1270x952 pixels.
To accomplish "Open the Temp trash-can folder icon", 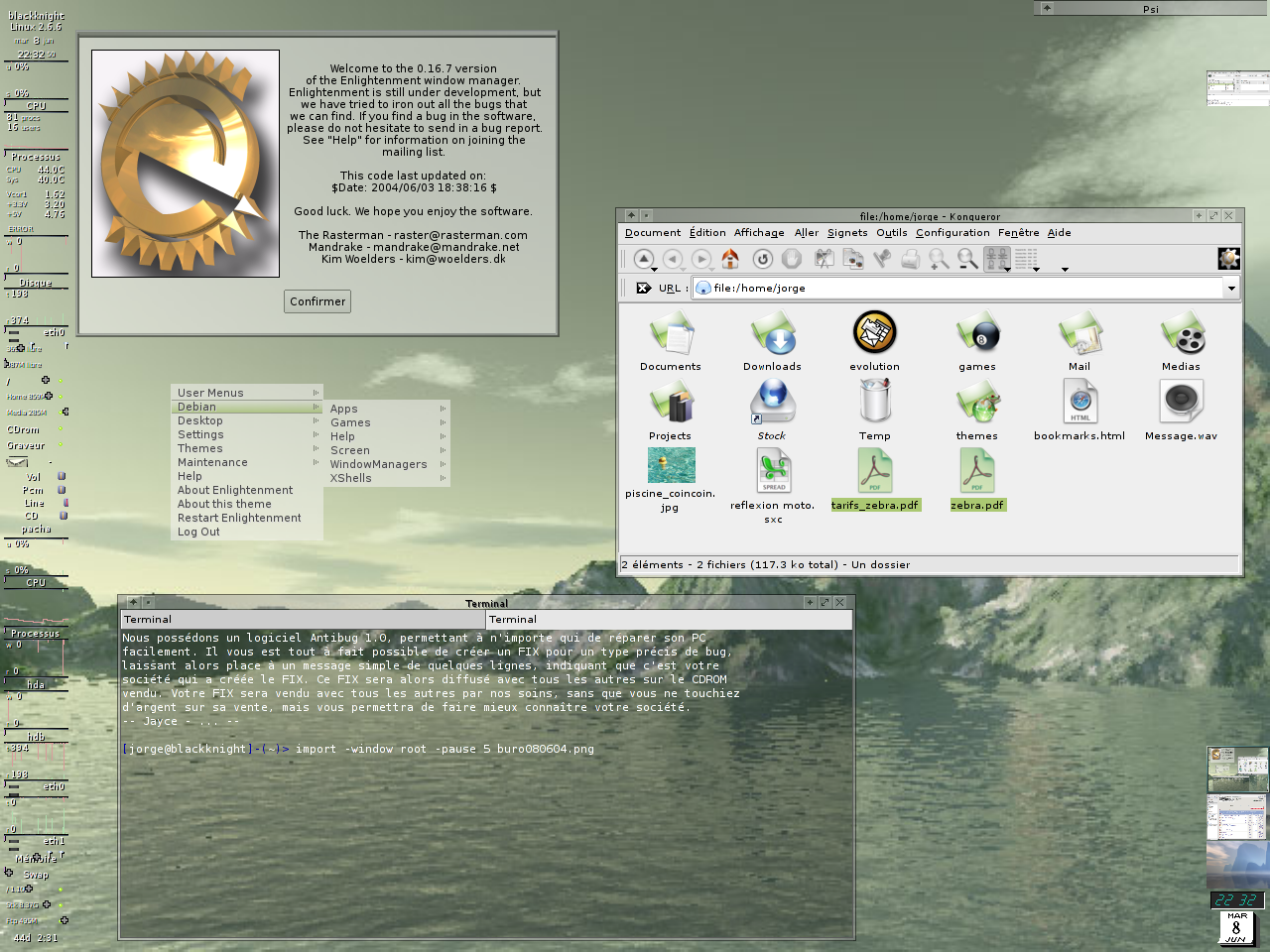I will (874, 403).
